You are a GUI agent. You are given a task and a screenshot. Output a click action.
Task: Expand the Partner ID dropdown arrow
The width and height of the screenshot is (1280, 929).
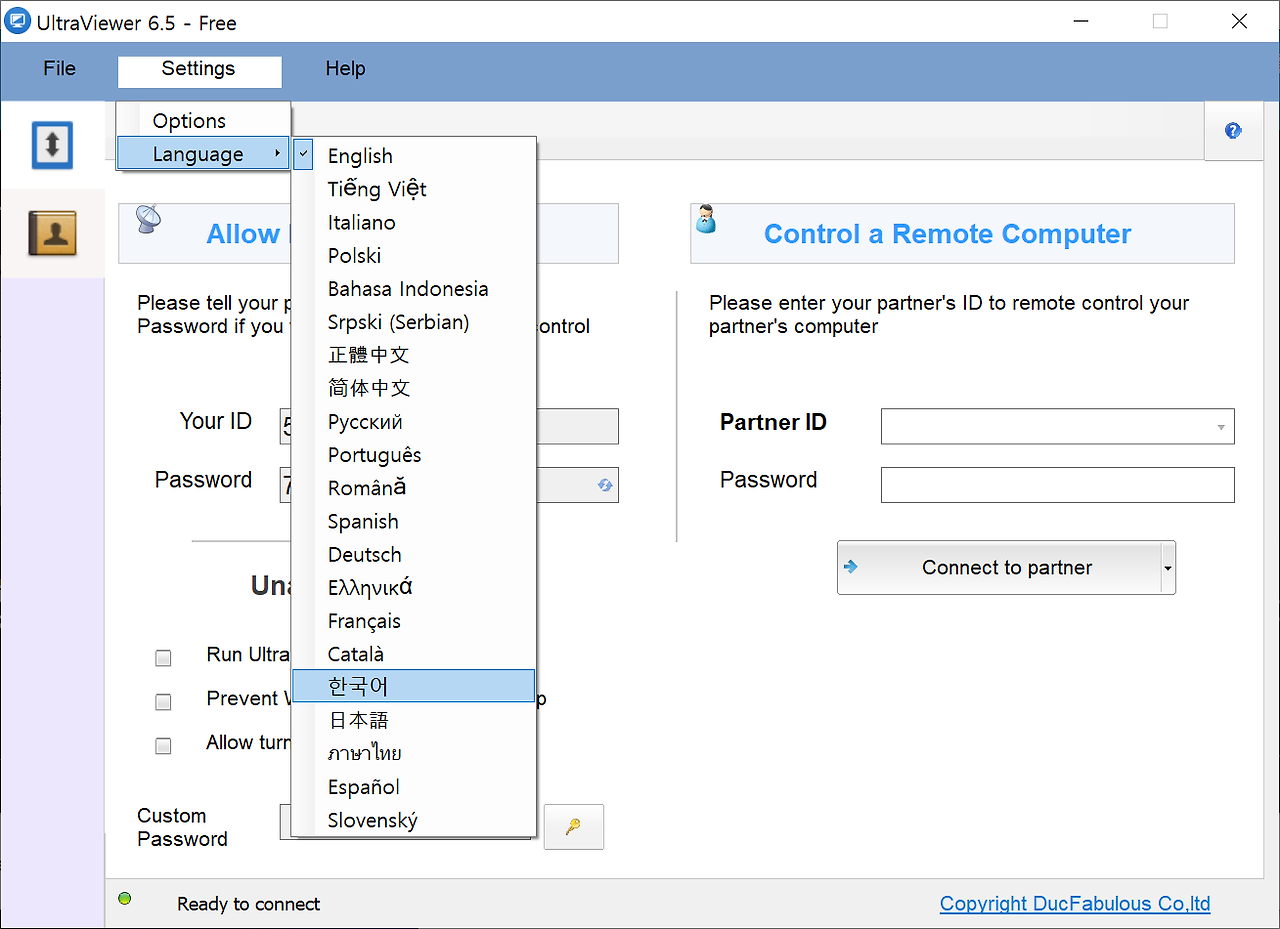(x=1221, y=427)
